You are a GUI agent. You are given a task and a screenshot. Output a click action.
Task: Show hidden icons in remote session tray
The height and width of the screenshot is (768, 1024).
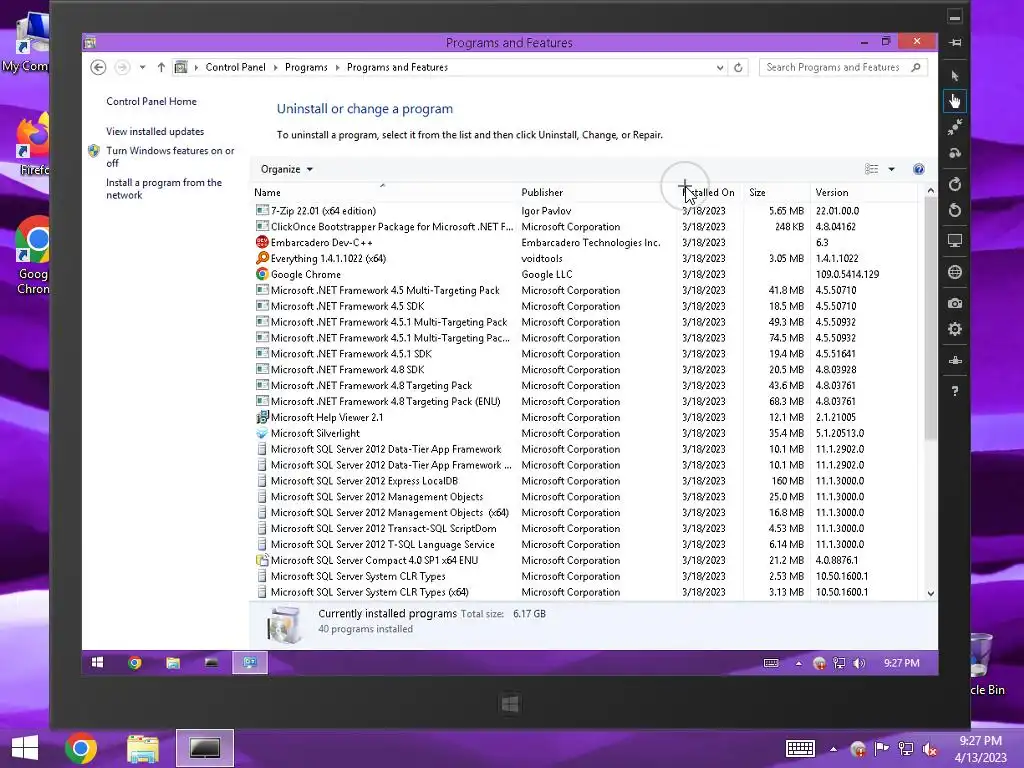click(x=798, y=664)
